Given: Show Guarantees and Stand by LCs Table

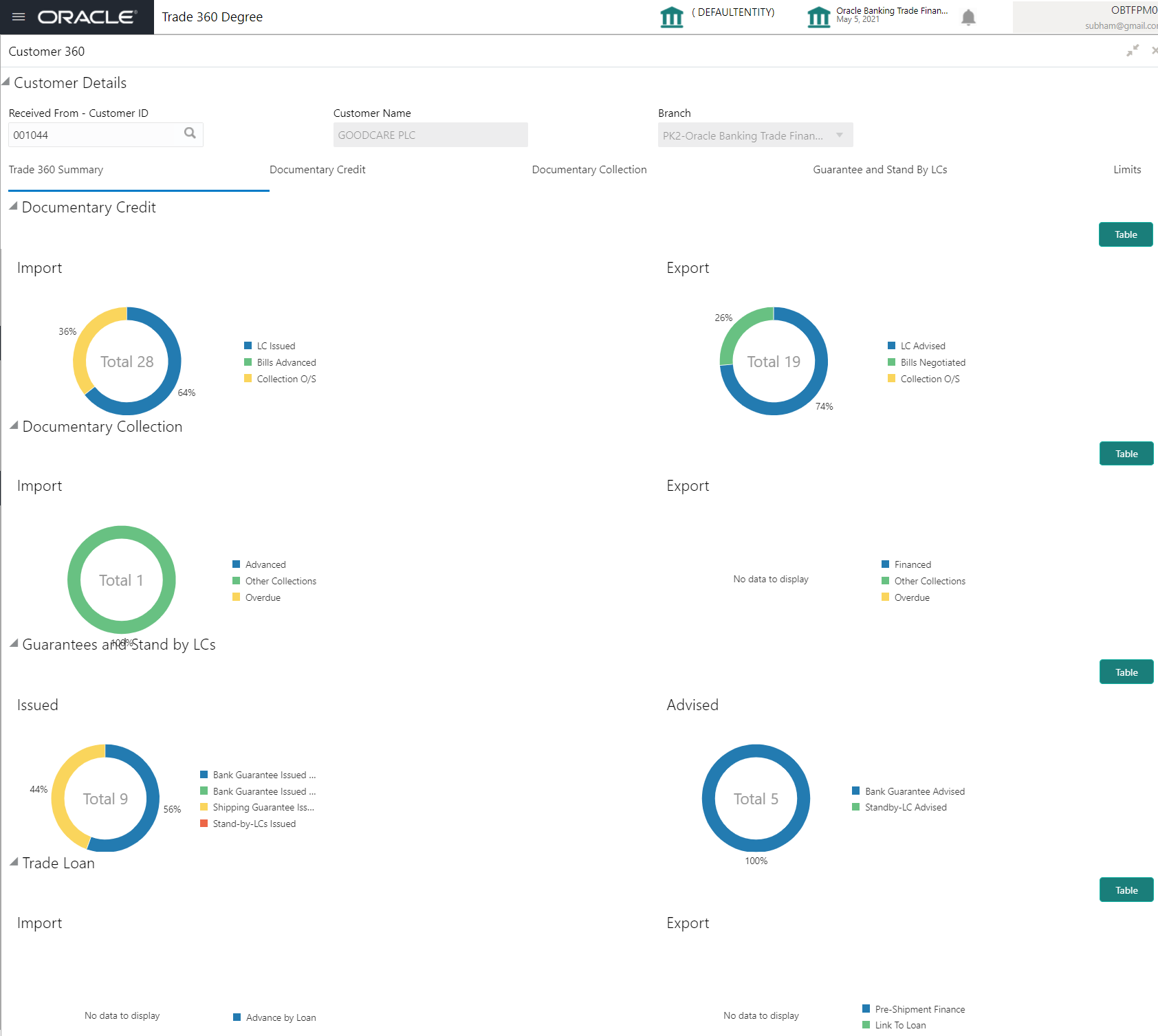Looking at the screenshot, I should pos(1126,672).
